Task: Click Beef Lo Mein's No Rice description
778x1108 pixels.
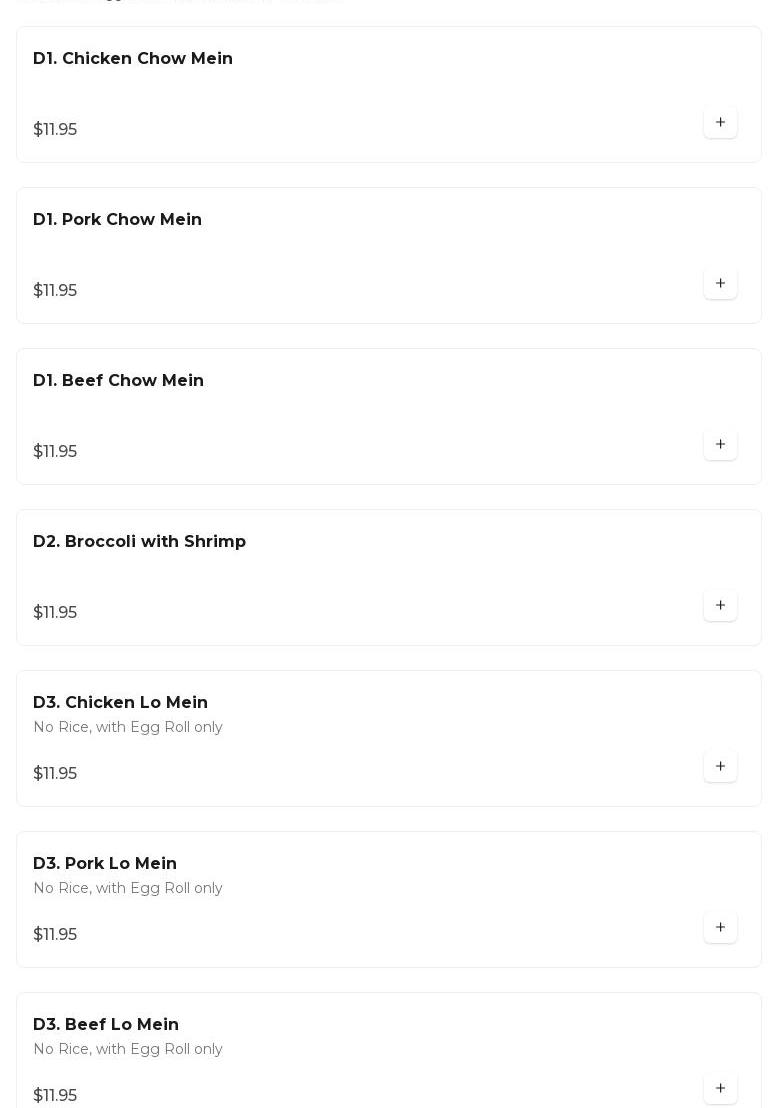Action: coord(128,1049)
